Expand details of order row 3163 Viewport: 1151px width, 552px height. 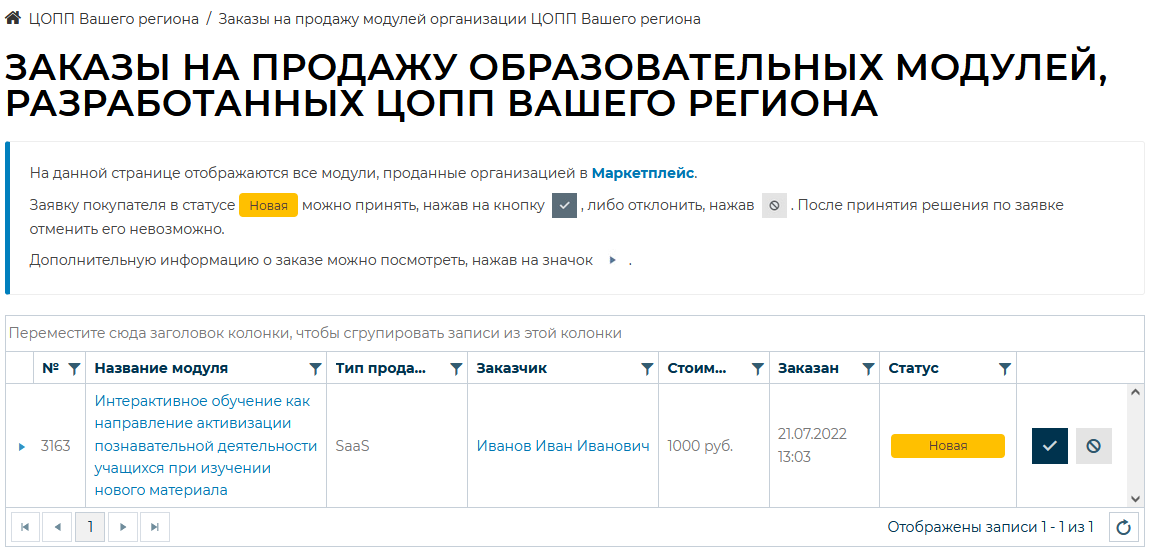(22, 446)
